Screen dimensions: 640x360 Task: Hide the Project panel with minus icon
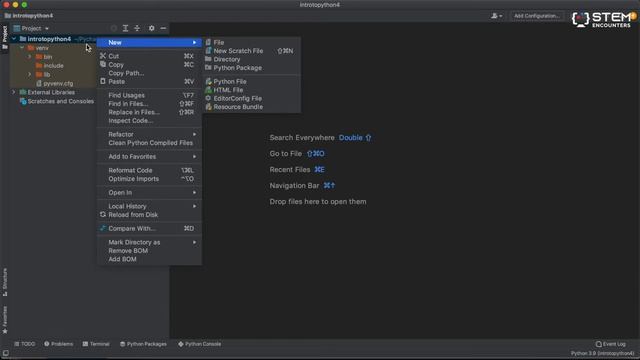[163, 28]
